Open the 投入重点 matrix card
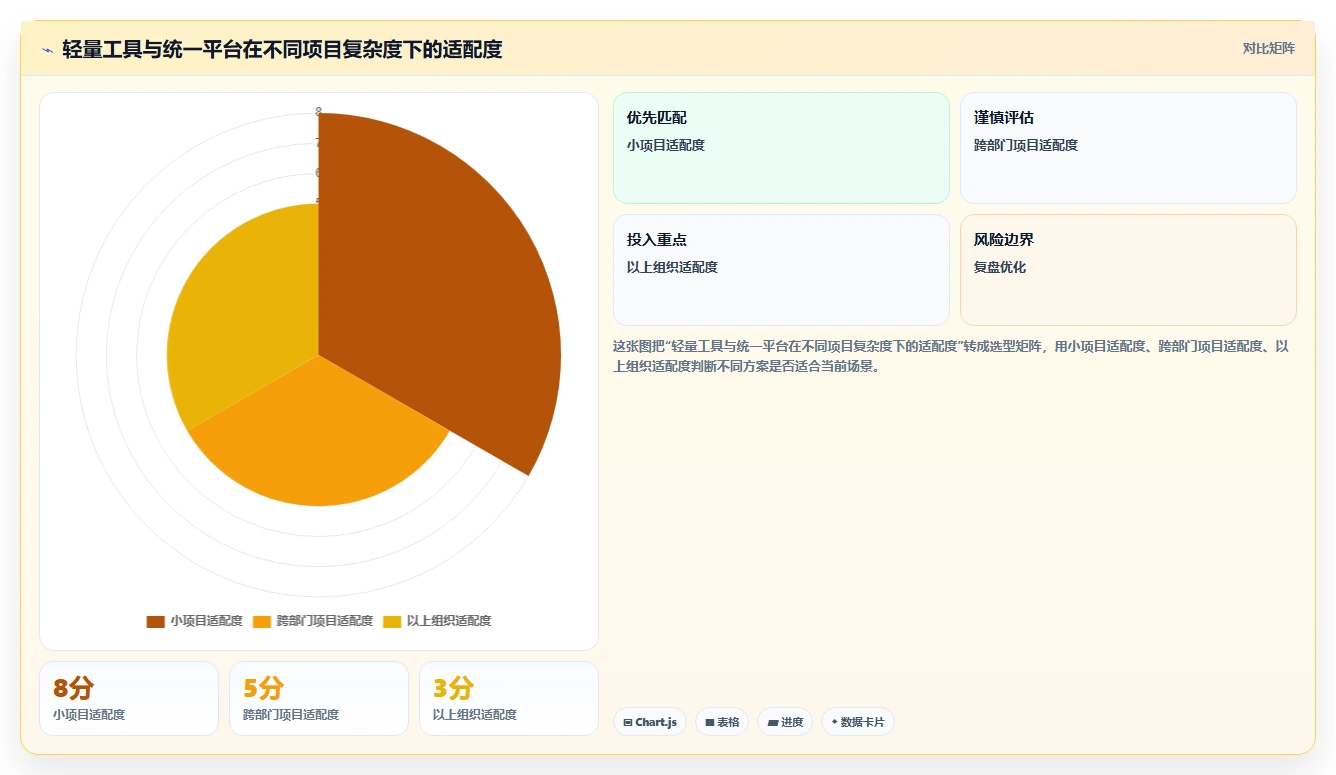 coord(781,270)
